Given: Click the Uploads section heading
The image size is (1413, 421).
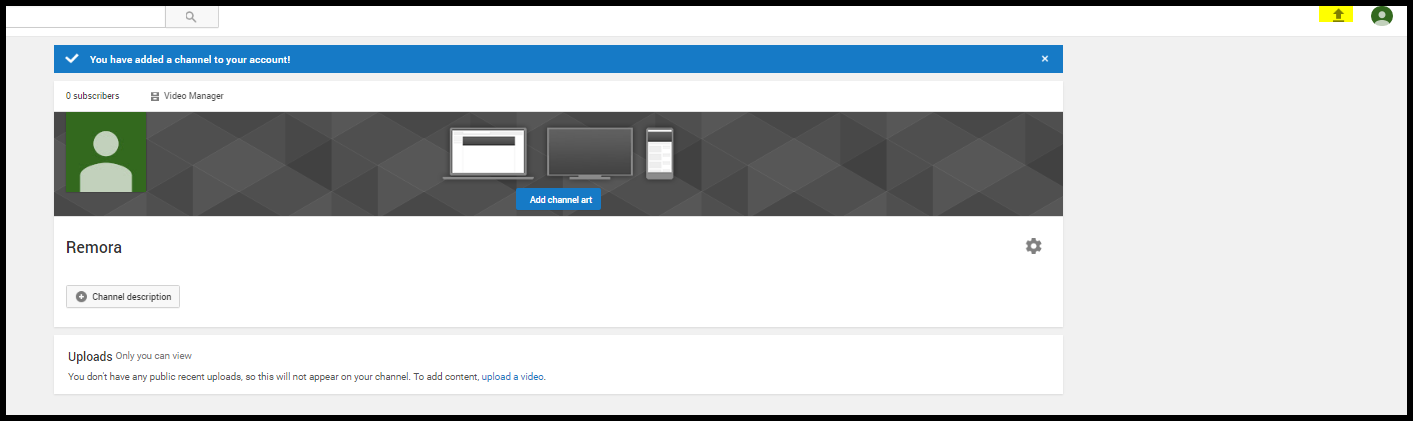Looking at the screenshot, I should [x=90, y=356].
